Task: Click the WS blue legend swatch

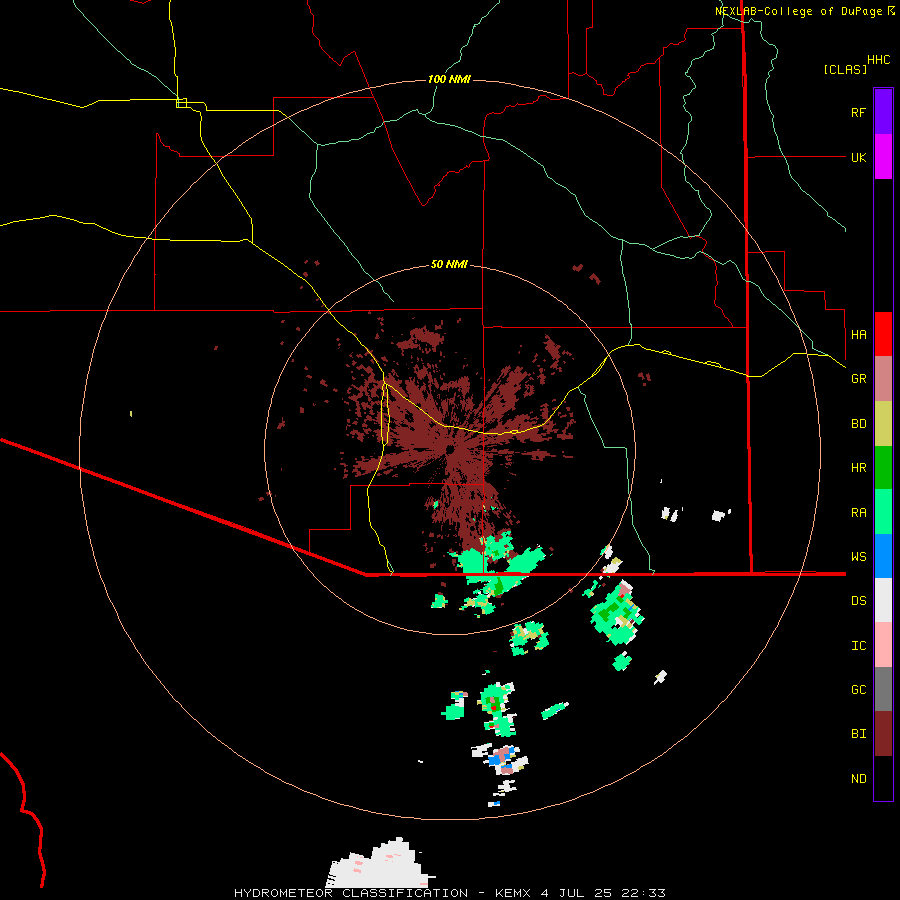Action: click(x=883, y=556)
